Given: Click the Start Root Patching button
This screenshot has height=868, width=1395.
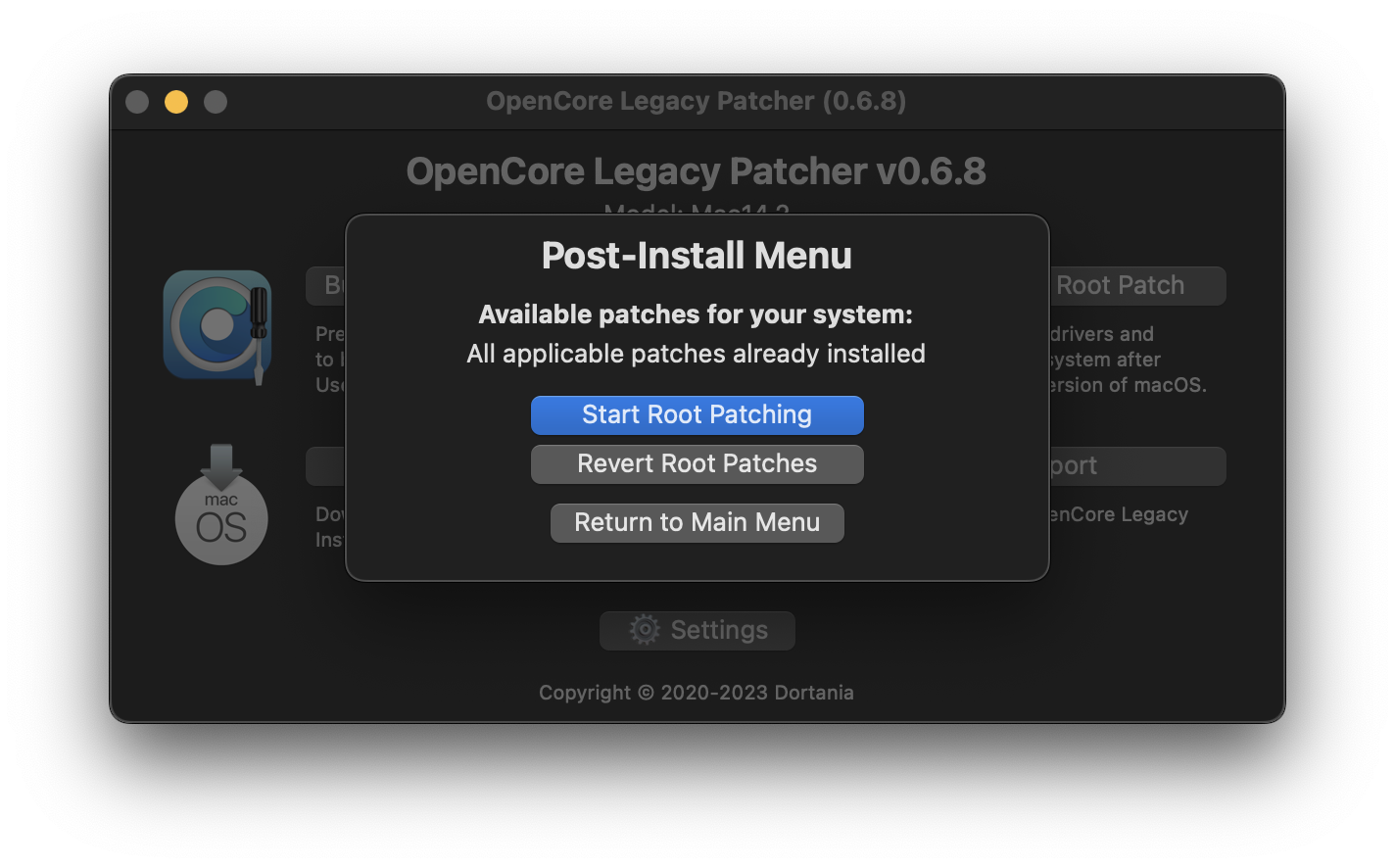Looking at the screenshot, I should (x=697, y=414).
